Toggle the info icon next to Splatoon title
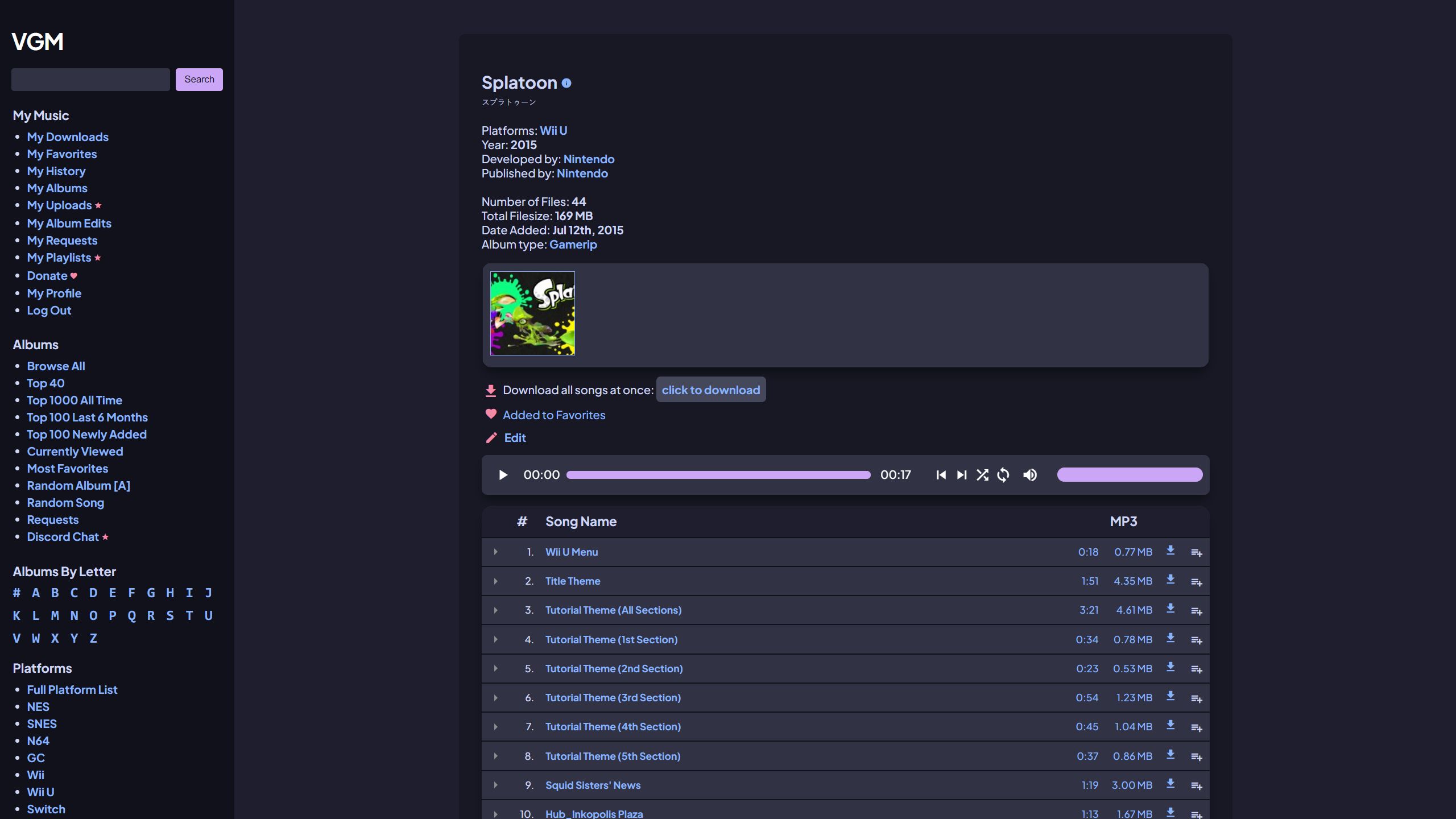The image size is (1456, 819). click(x=567, y=81)
